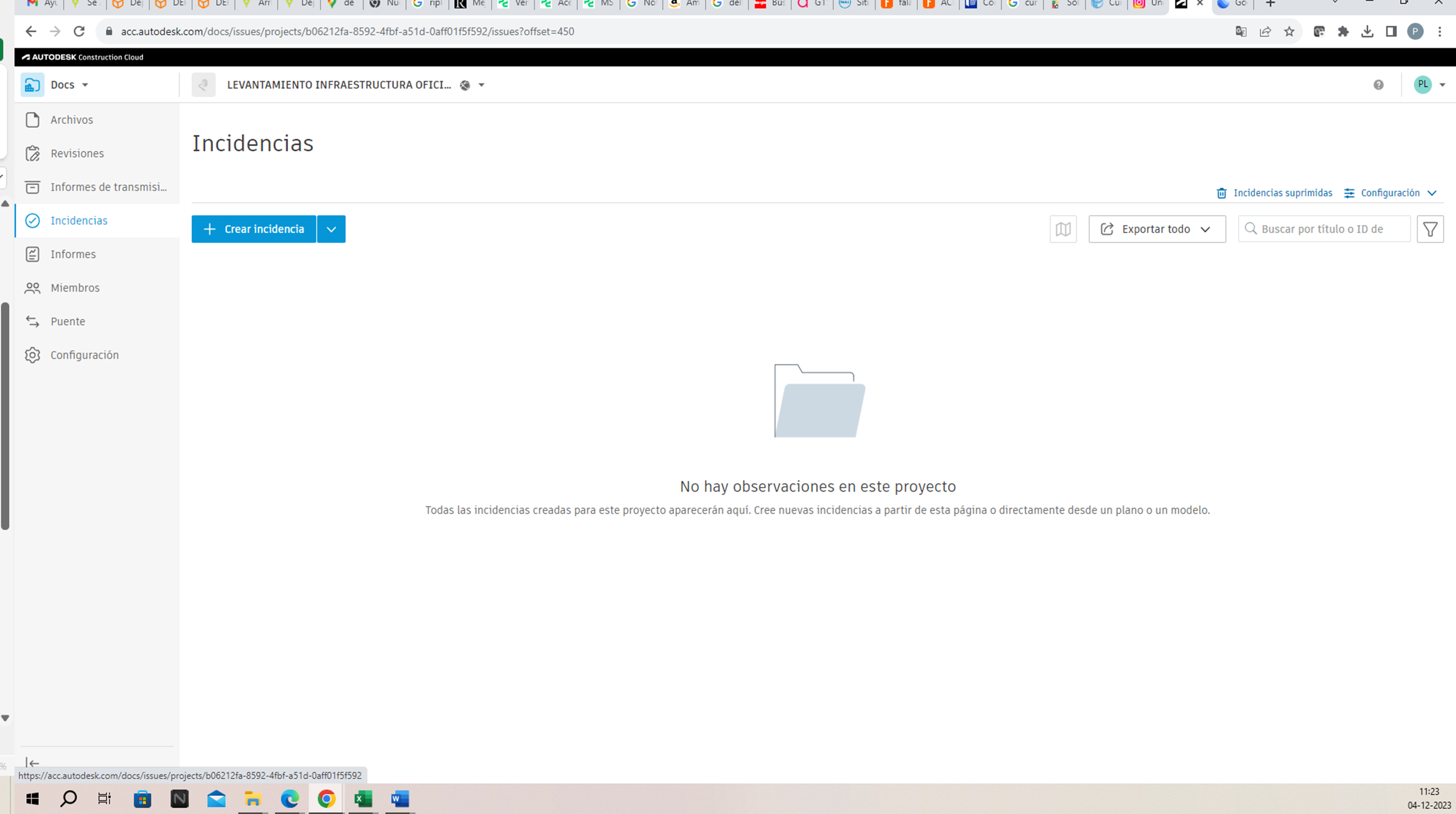Open the map view icon button

coord(1063,229)
